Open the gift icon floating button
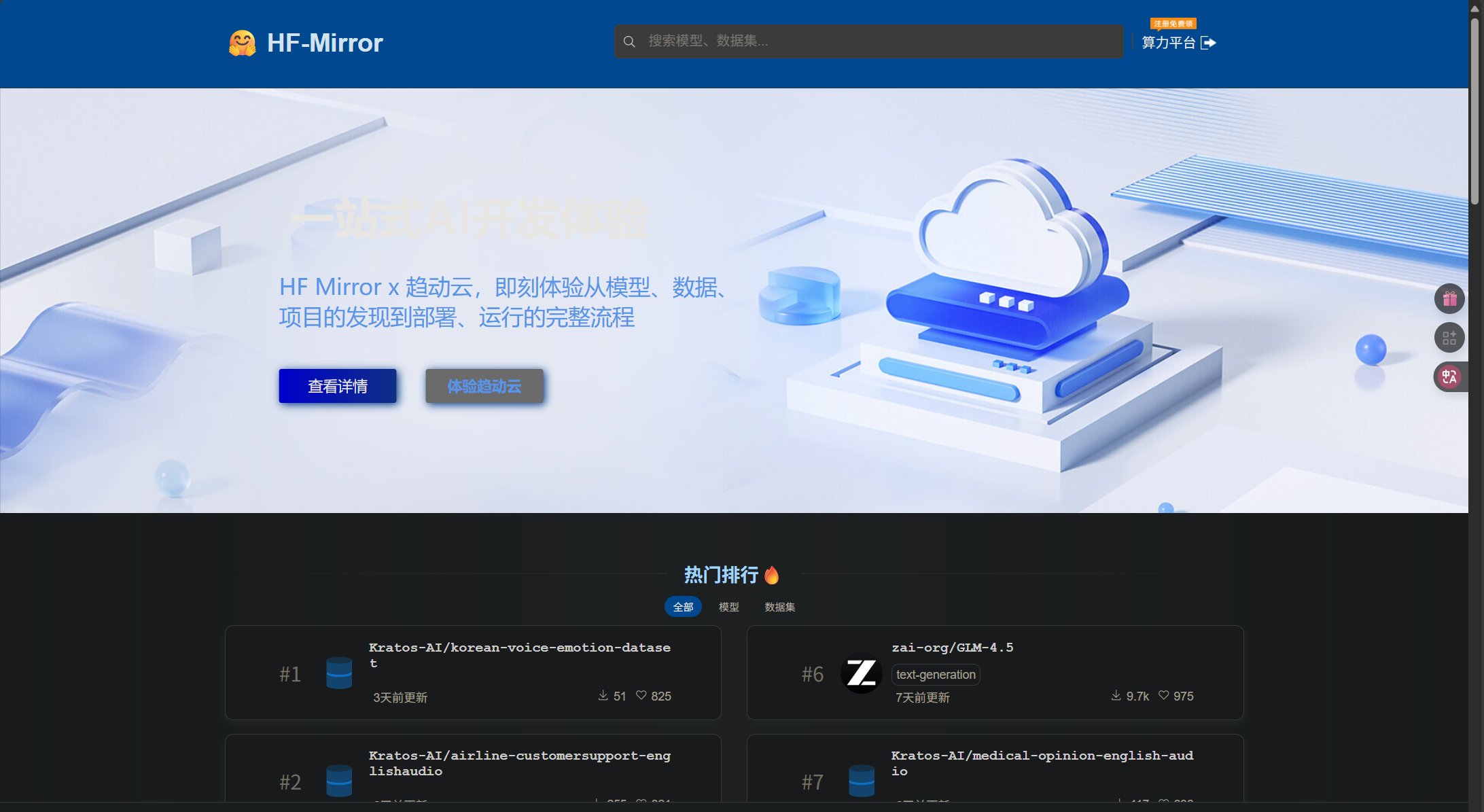 coord(1449,298)
